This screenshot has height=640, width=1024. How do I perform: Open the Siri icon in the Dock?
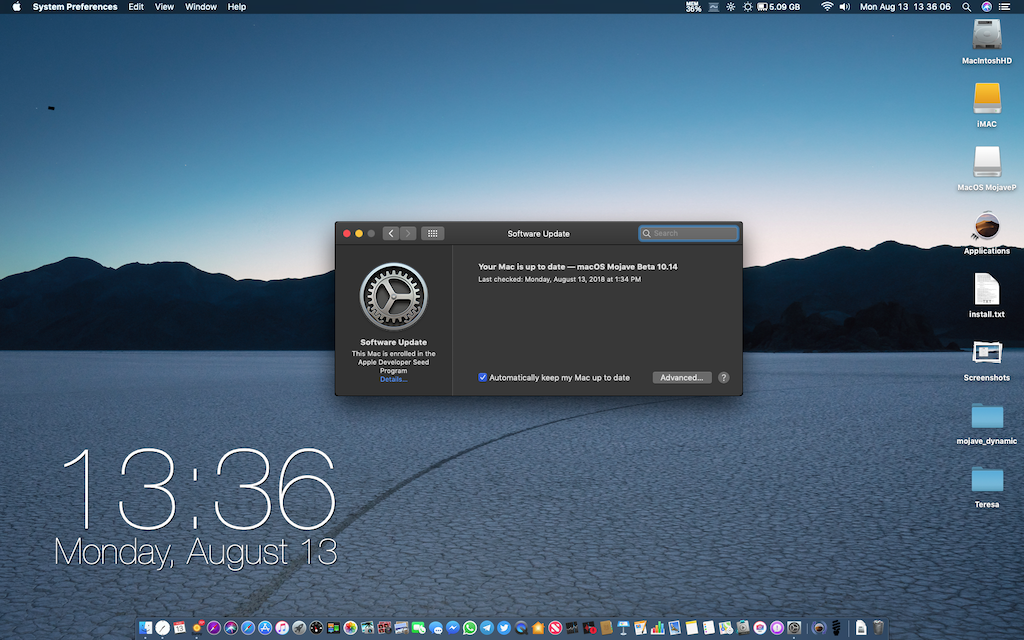[231, 628]
